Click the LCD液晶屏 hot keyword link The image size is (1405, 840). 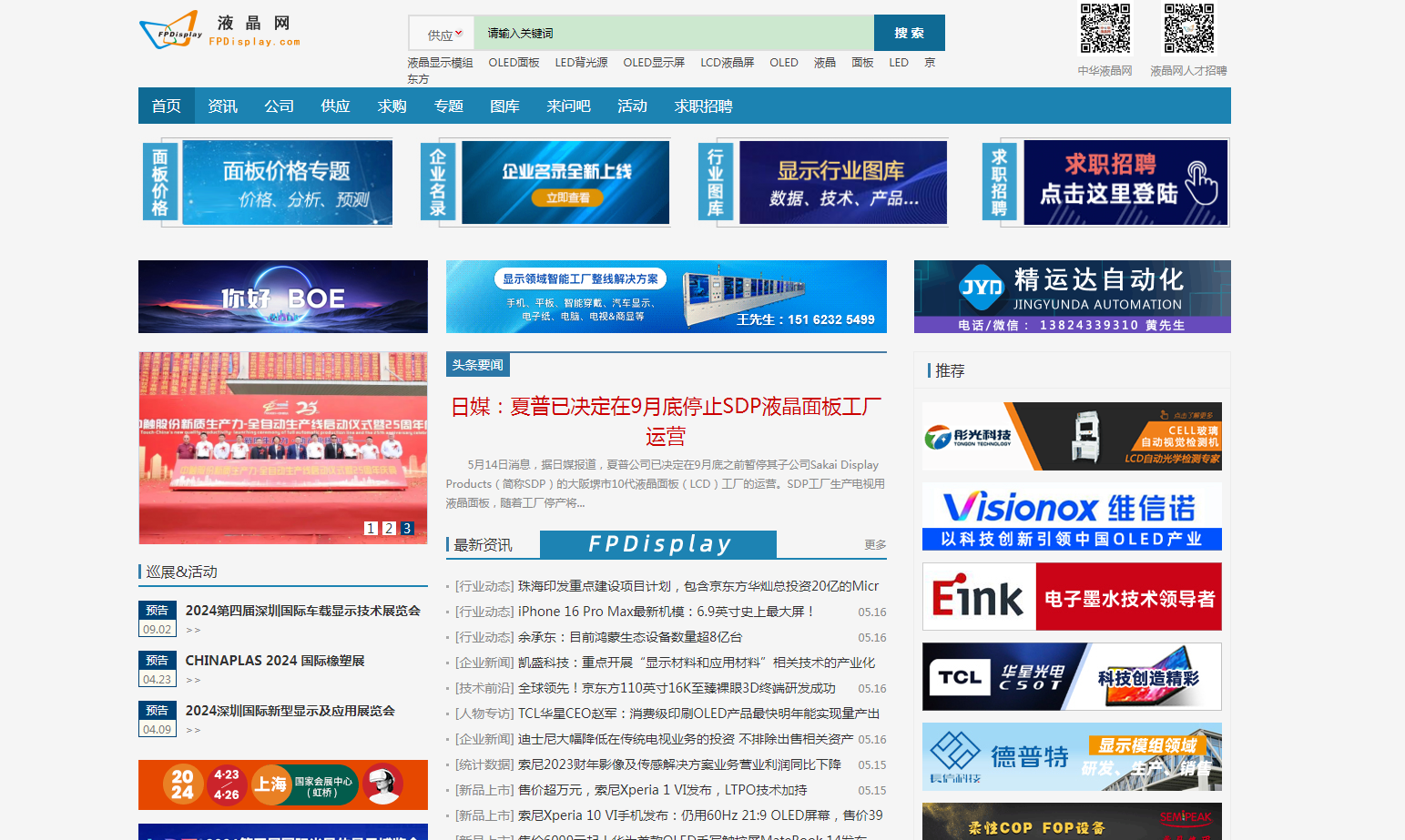point(727,63)
